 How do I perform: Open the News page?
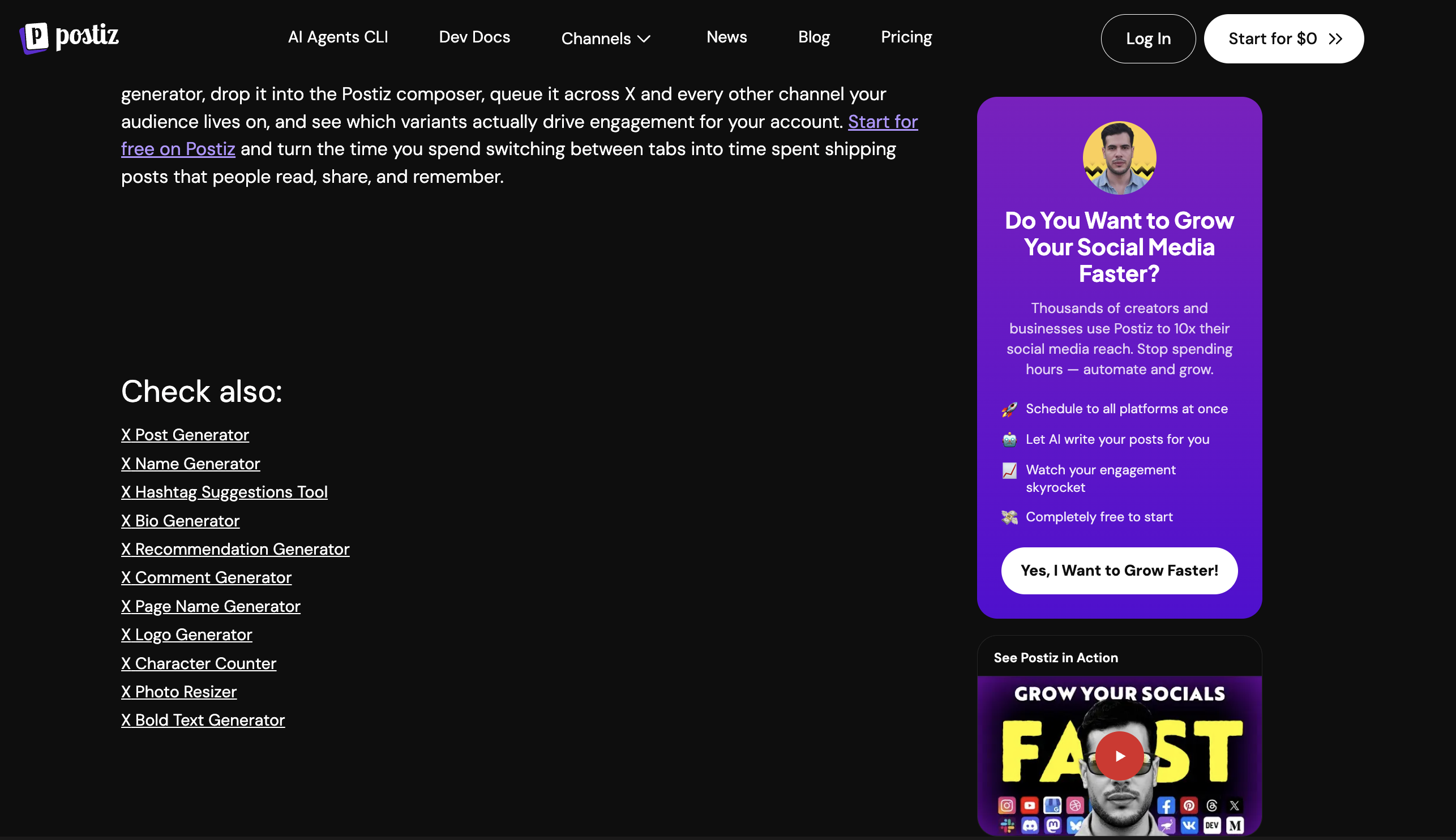pyautogui.click(x=726, y=37)
